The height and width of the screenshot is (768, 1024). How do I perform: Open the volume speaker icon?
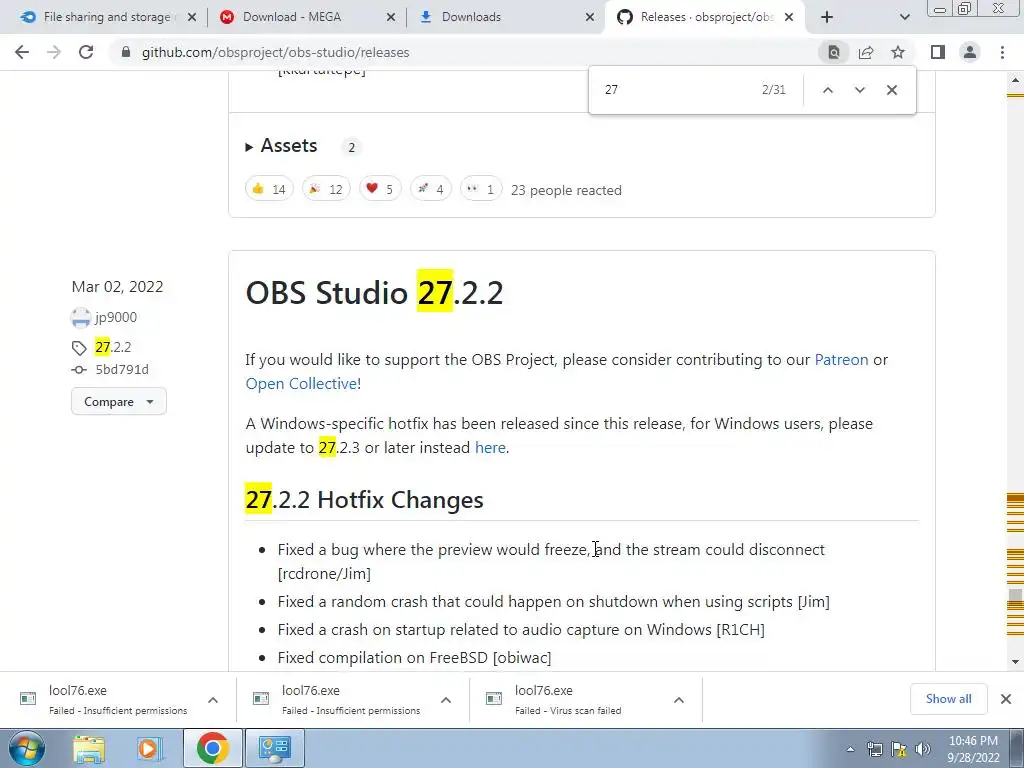922,750
